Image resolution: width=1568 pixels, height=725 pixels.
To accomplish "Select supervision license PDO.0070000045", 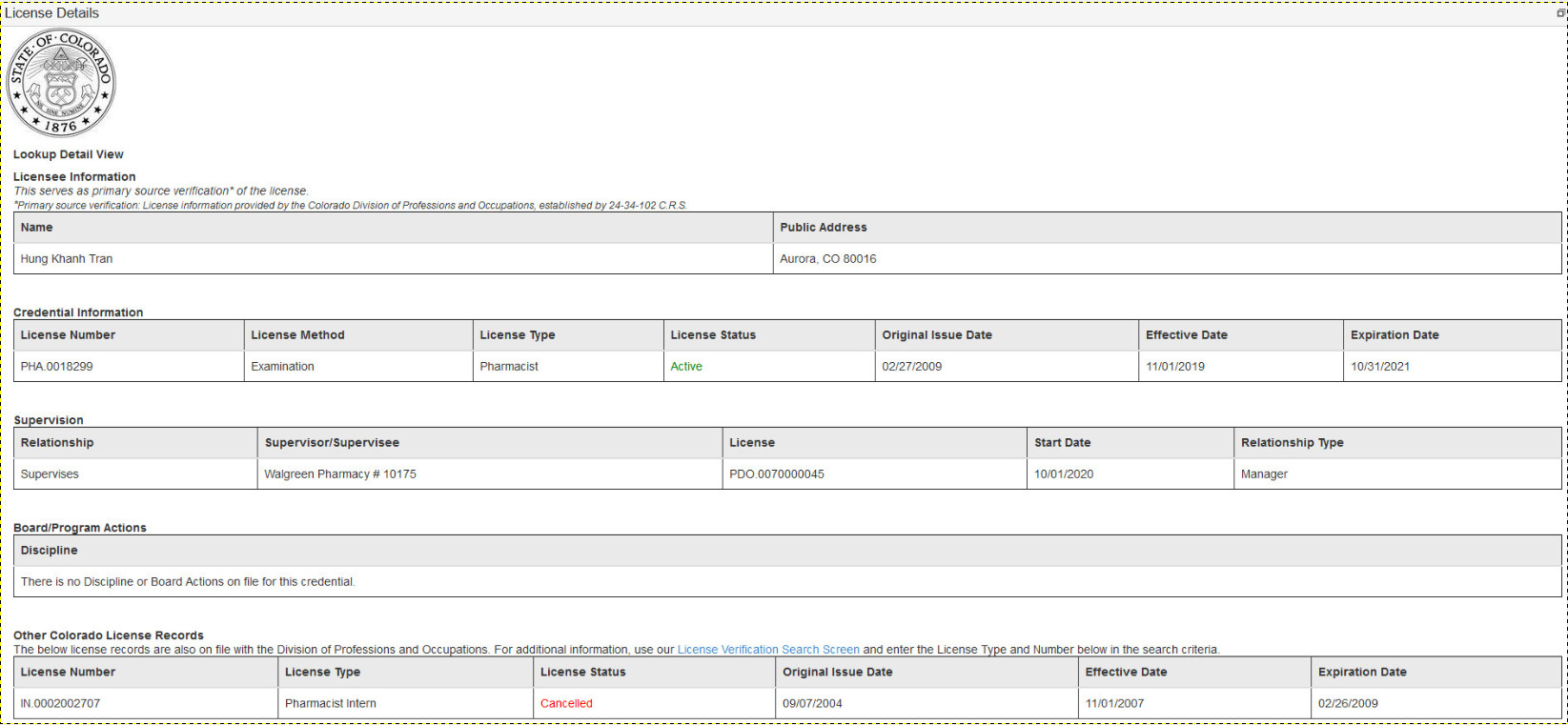I will click(777, 474).
